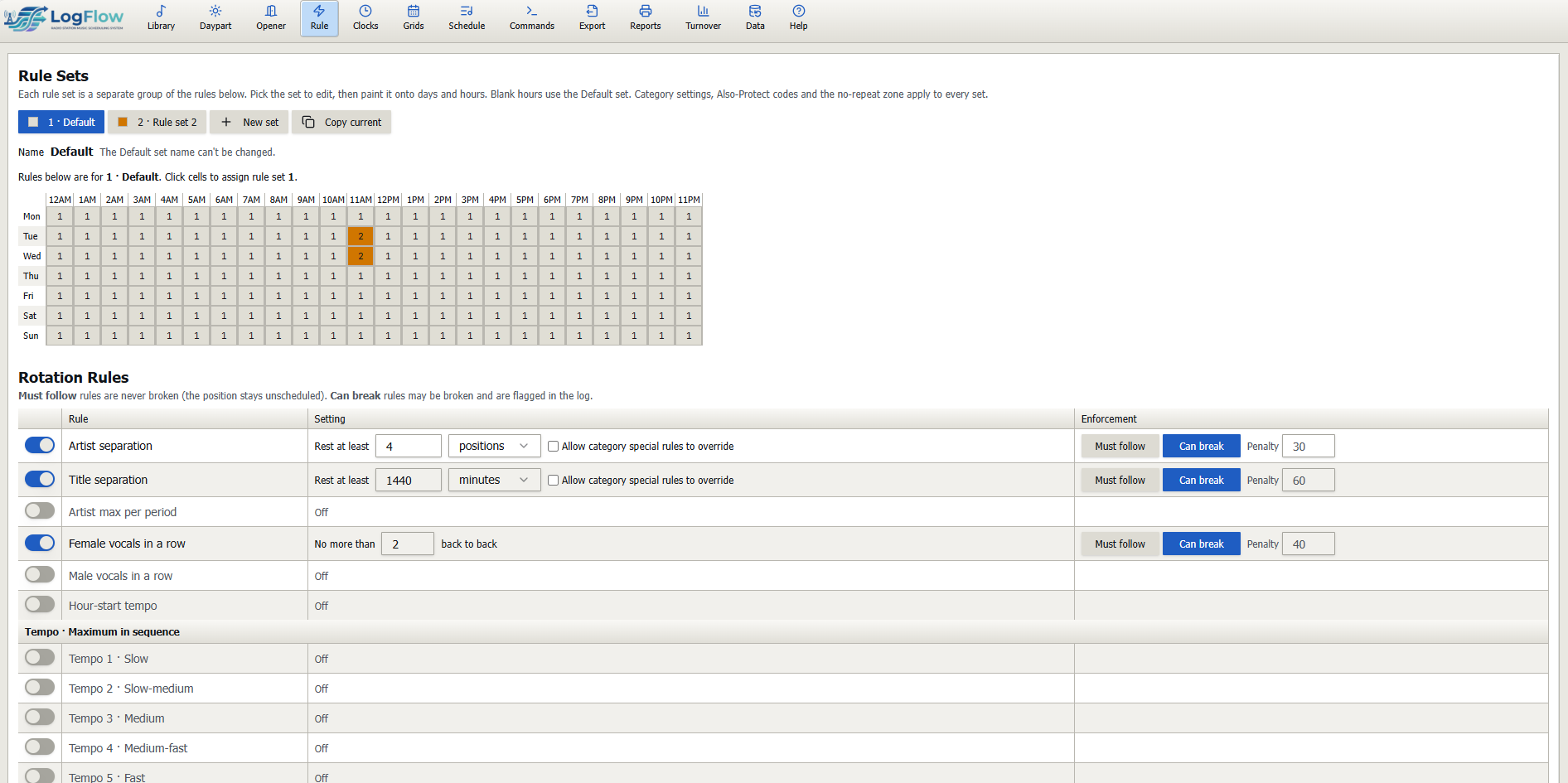The image size is (1568, 783).
Task: Set Title separation to Can break
Action: click(x=1201, y=480)
